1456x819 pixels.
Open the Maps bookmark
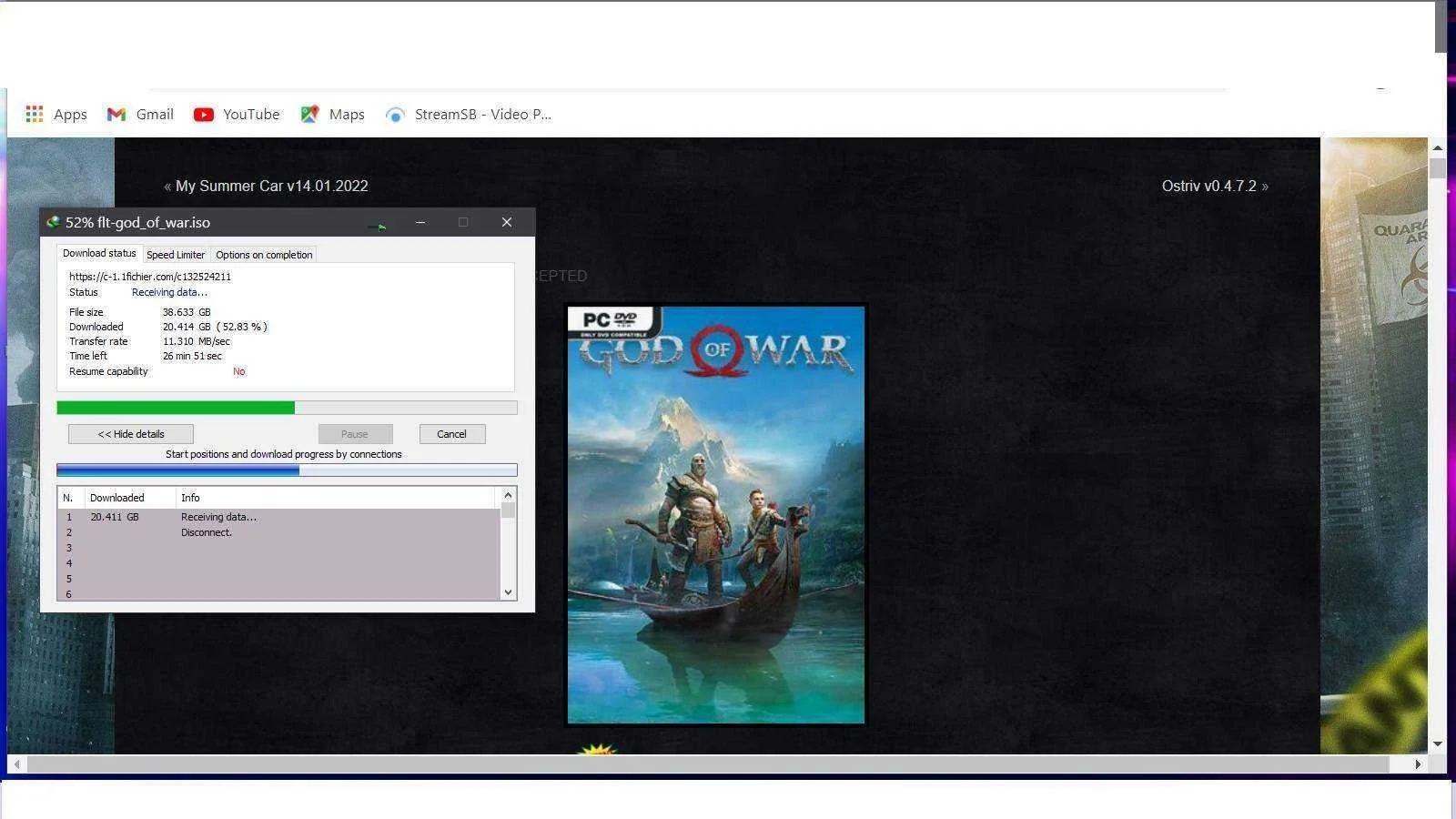[x=333, y=114]
